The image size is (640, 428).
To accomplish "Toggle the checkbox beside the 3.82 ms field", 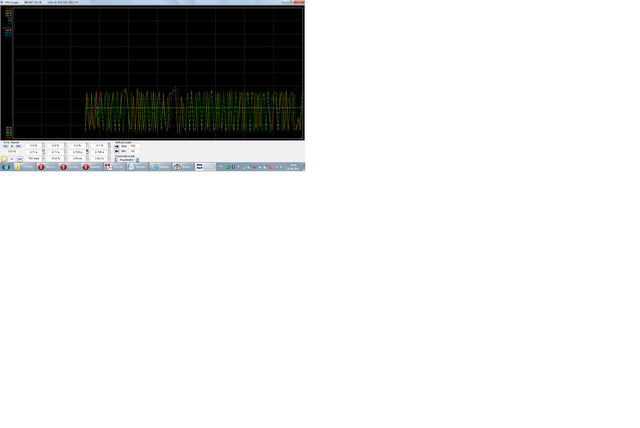I will [x=109, y=158].
